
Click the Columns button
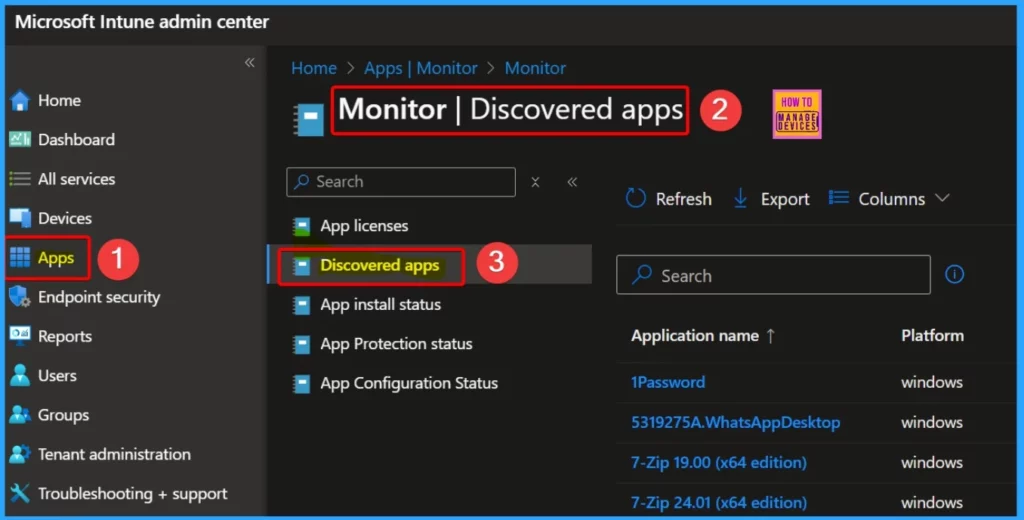point(889,199)
